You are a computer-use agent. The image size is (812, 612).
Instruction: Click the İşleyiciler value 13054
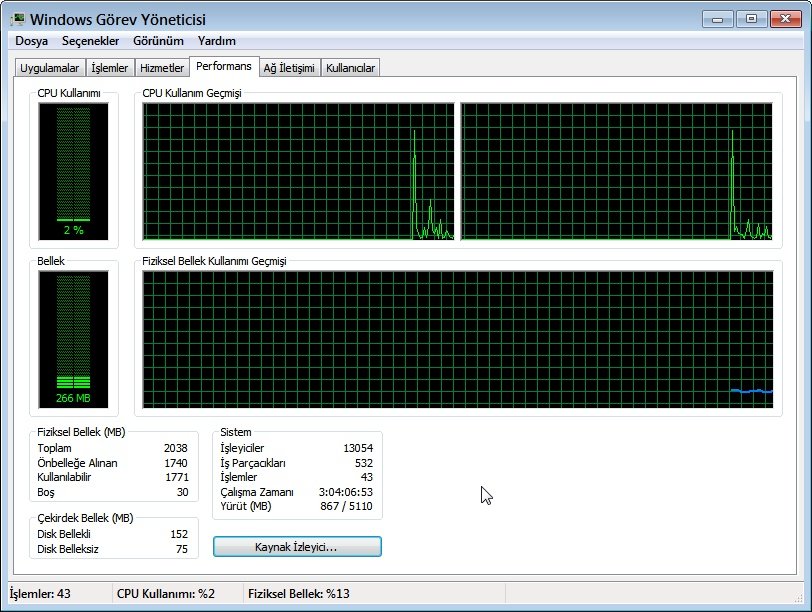click(358, 448)
